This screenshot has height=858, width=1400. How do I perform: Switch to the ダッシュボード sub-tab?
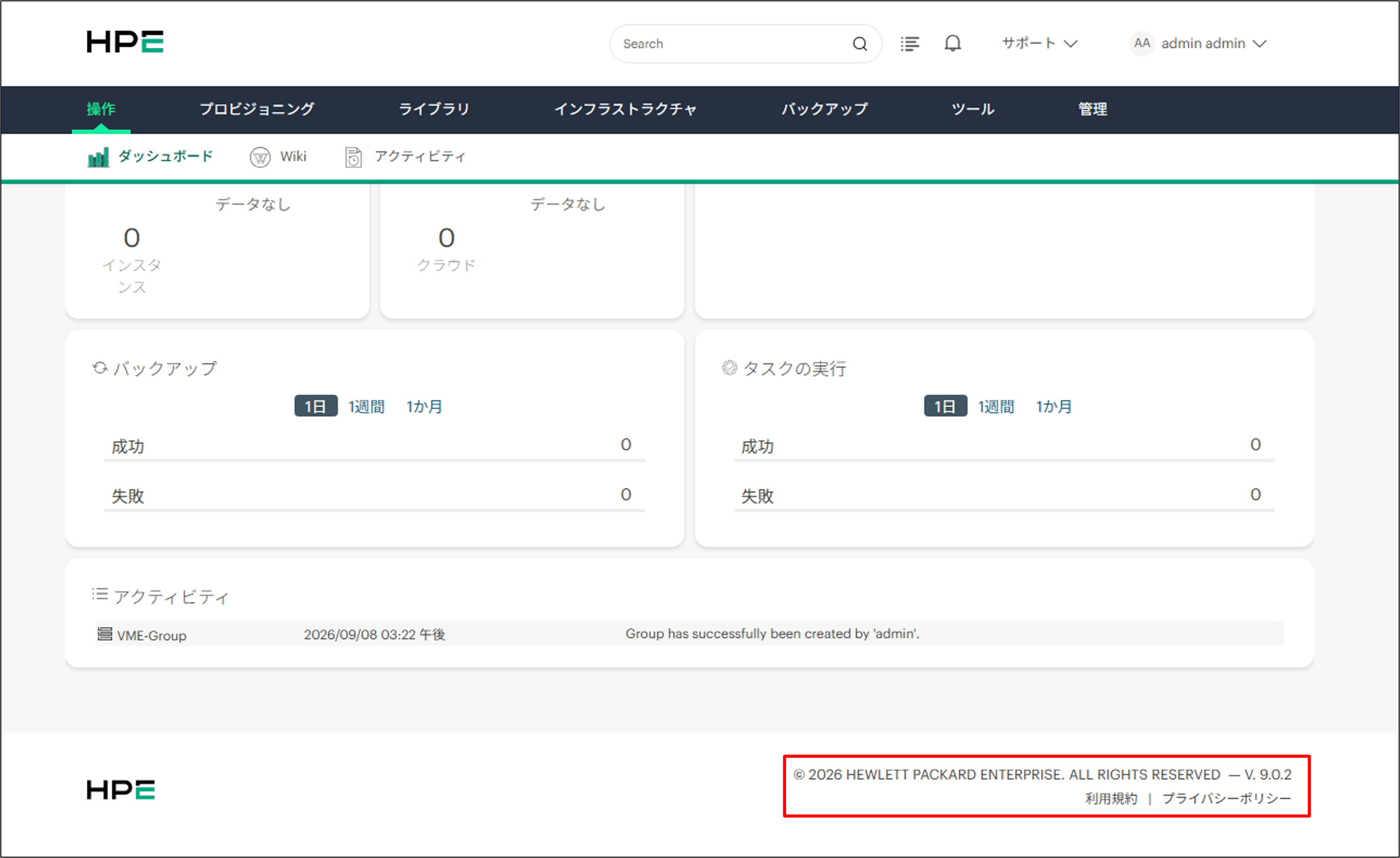[150, 157]
